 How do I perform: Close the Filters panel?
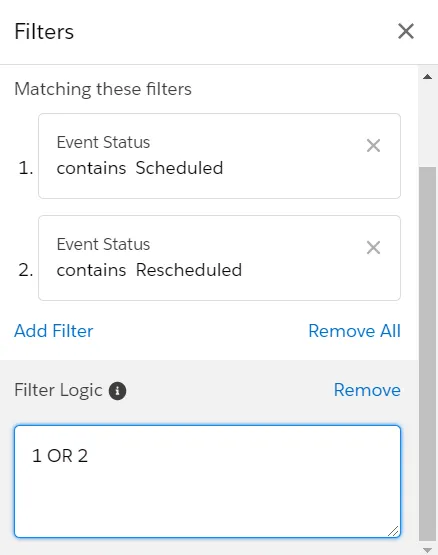click(x=406, y=32)
